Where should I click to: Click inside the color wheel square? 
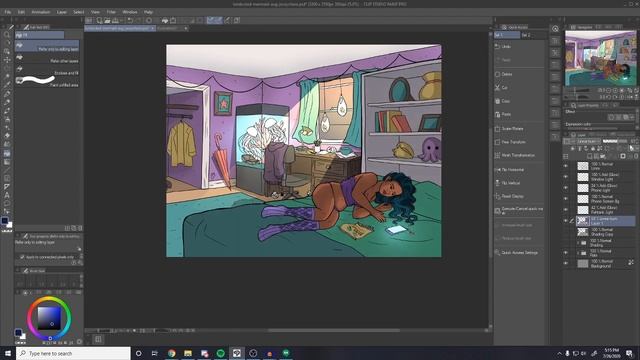point(49,318)
